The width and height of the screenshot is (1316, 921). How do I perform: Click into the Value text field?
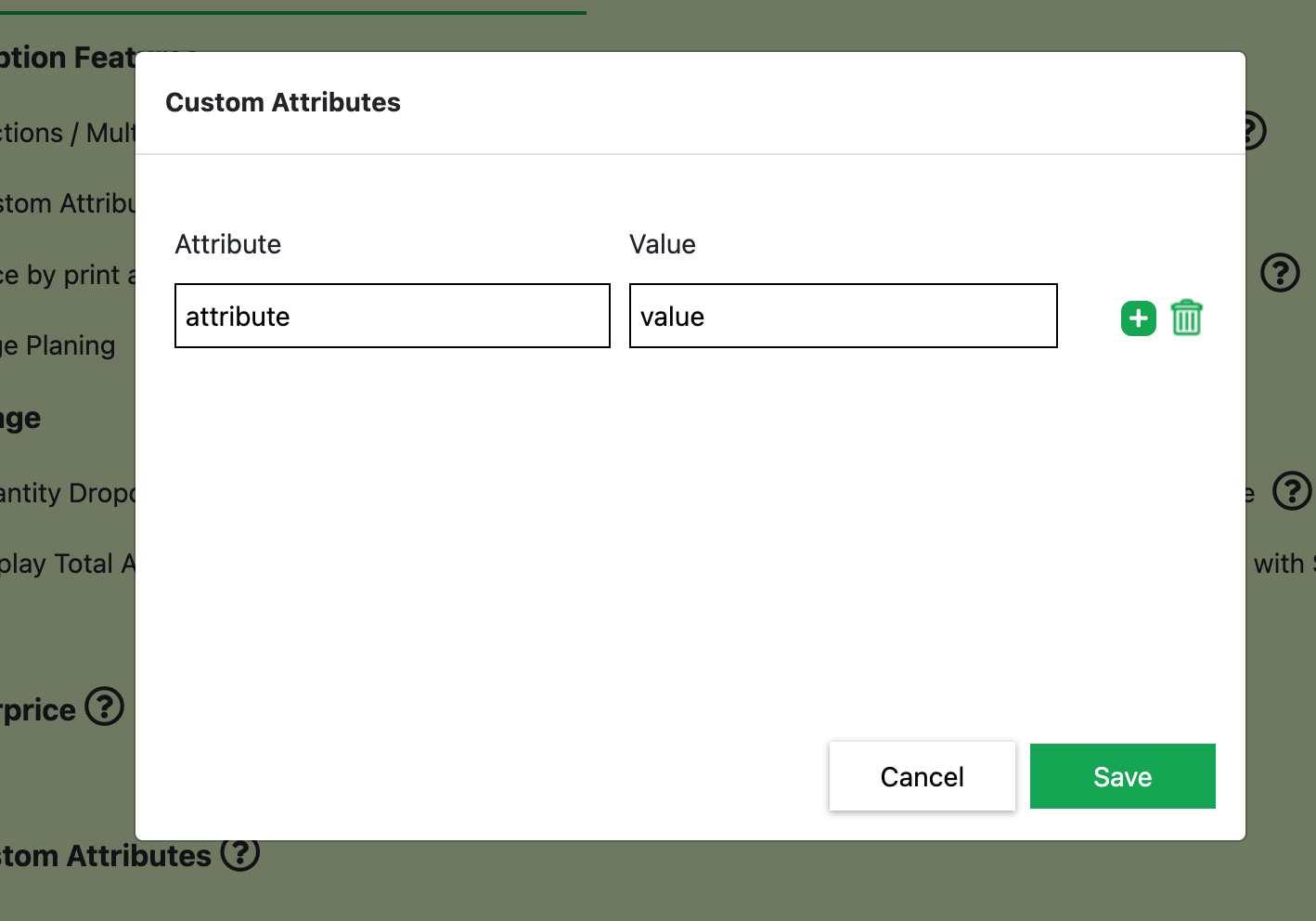(x=843, y=317)
